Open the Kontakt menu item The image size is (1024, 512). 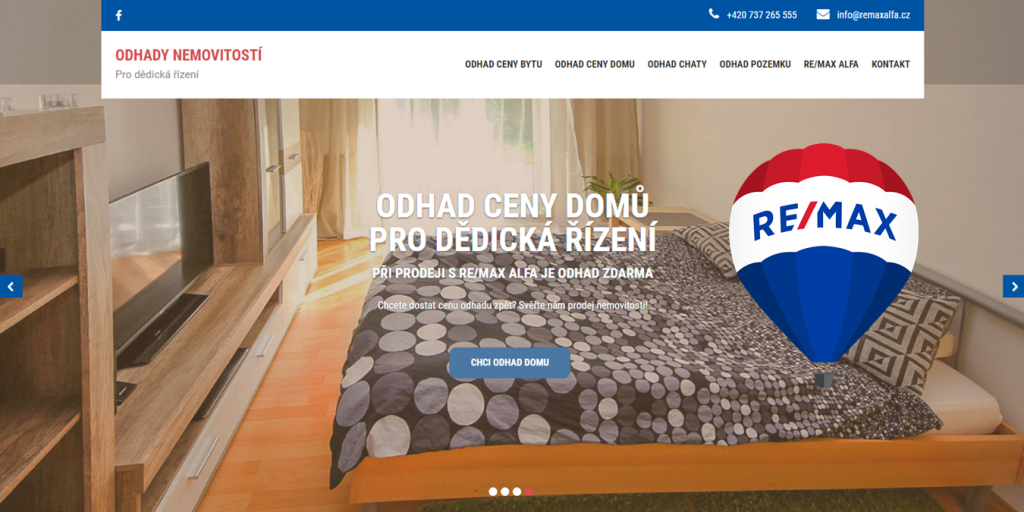[890, 64]
